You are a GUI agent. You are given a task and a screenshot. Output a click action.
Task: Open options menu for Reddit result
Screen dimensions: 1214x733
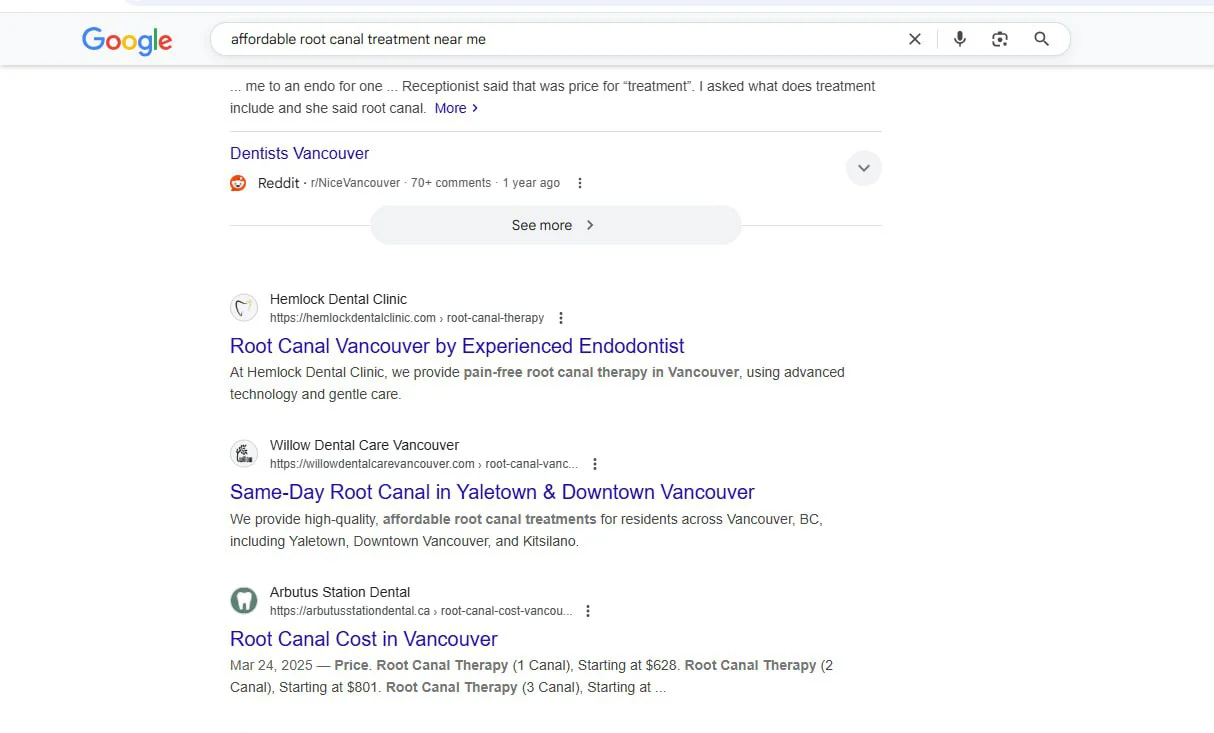pyautogui.click(x=580, y=183)
